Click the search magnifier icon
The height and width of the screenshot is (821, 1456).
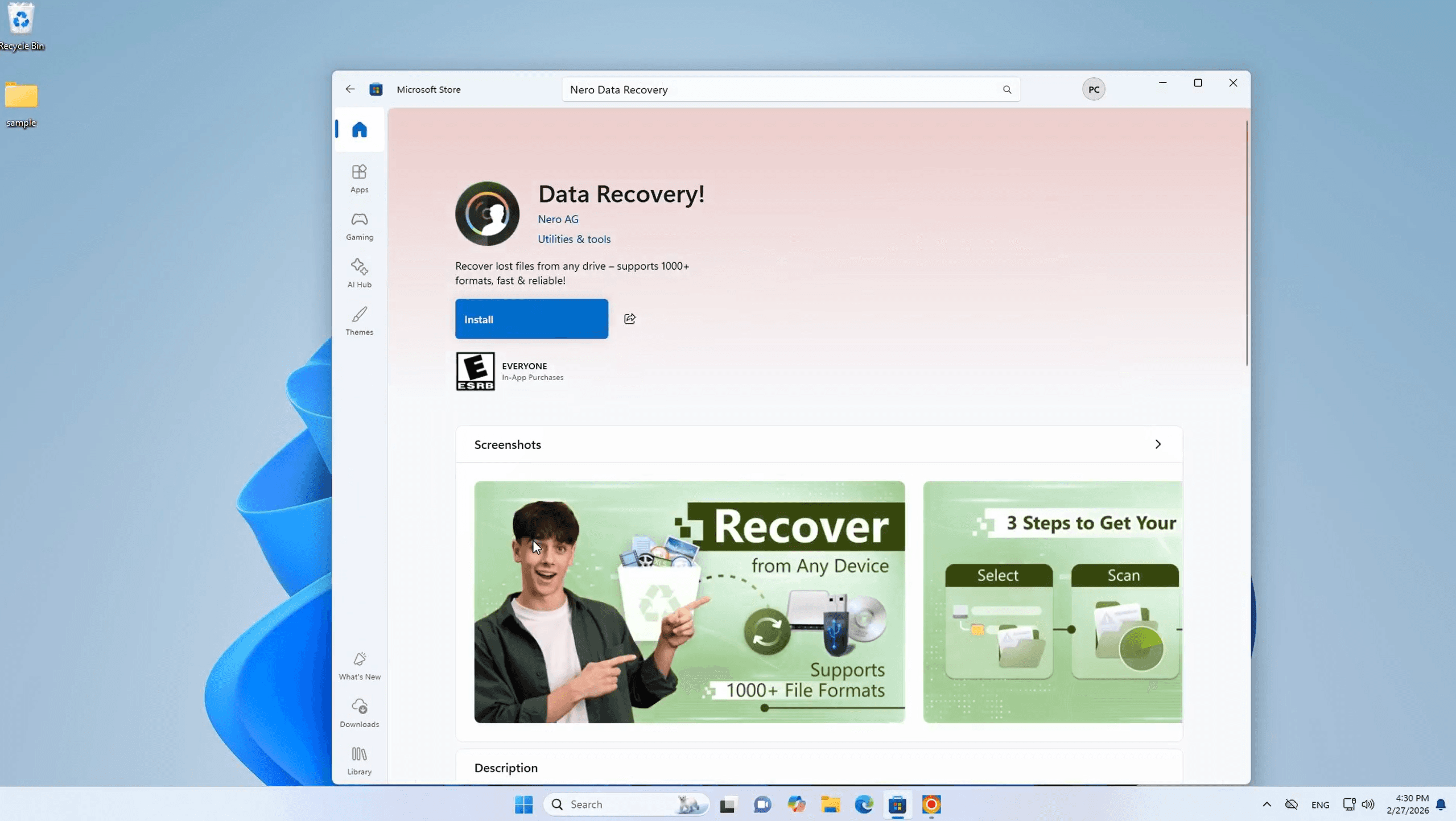(x=1007, y=89)
